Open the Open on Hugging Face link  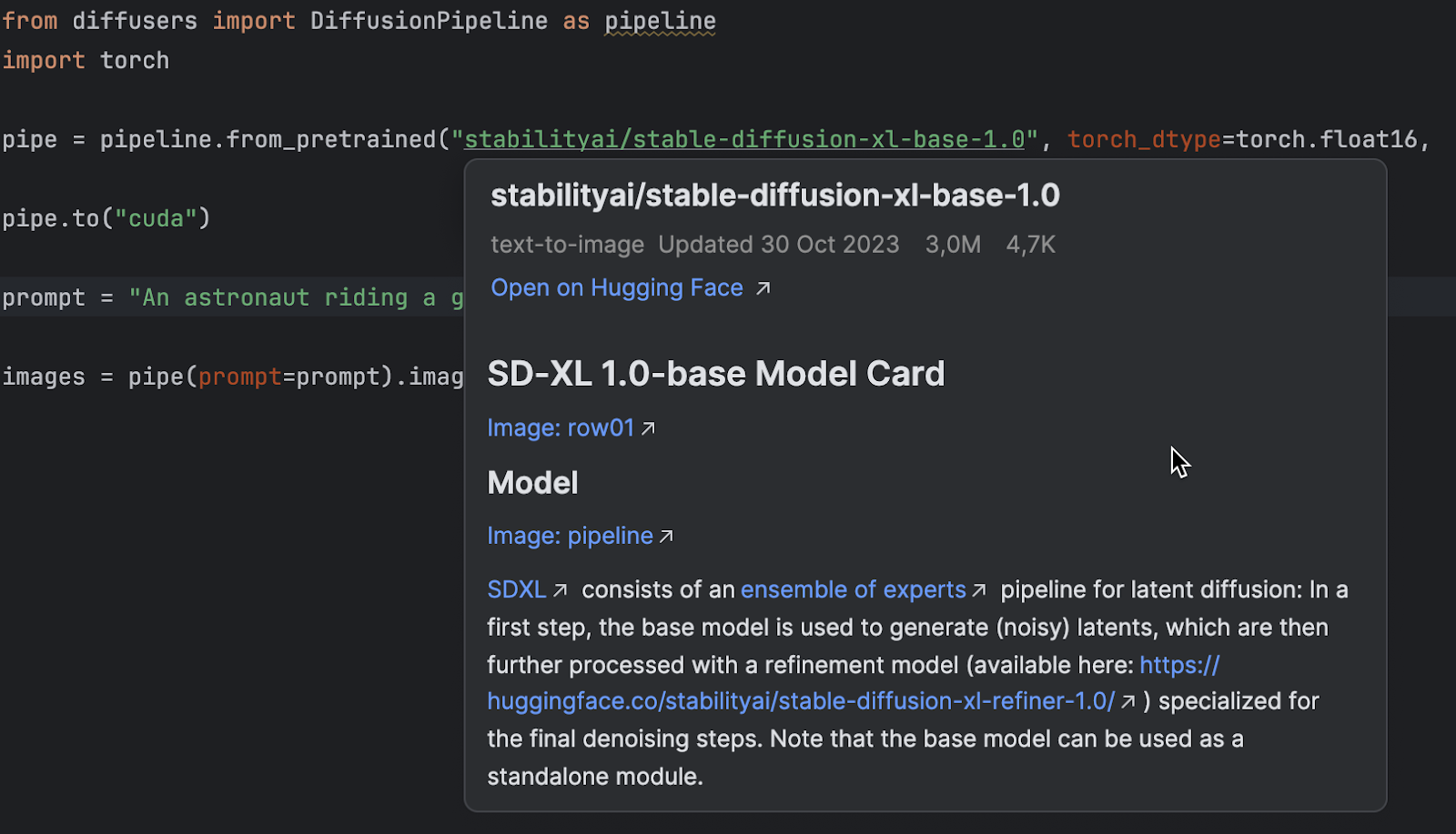[x=617, y=288]
